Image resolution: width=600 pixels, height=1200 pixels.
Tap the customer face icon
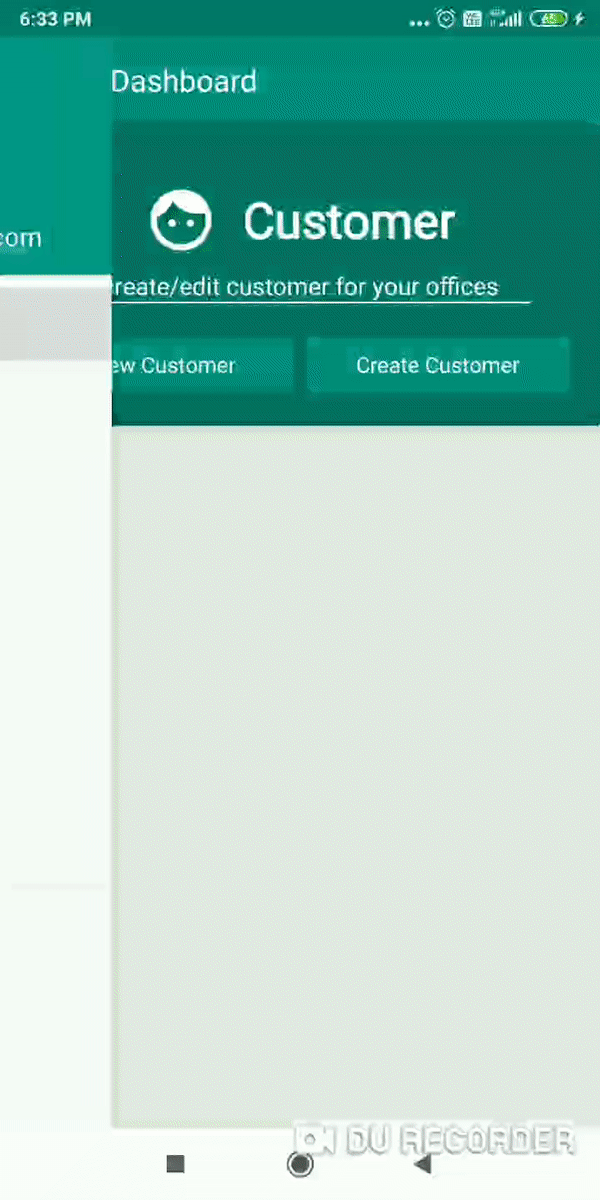tap(181, 221)
